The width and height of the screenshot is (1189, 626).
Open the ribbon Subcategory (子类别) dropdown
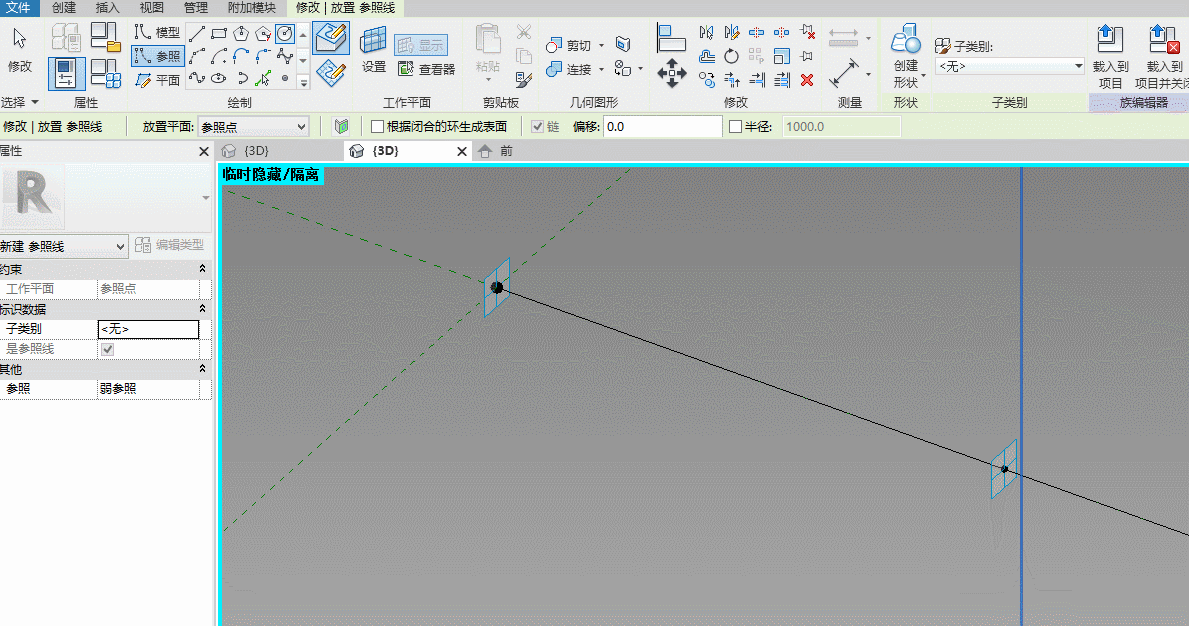pyautogui.click(x=1010, y=67)
